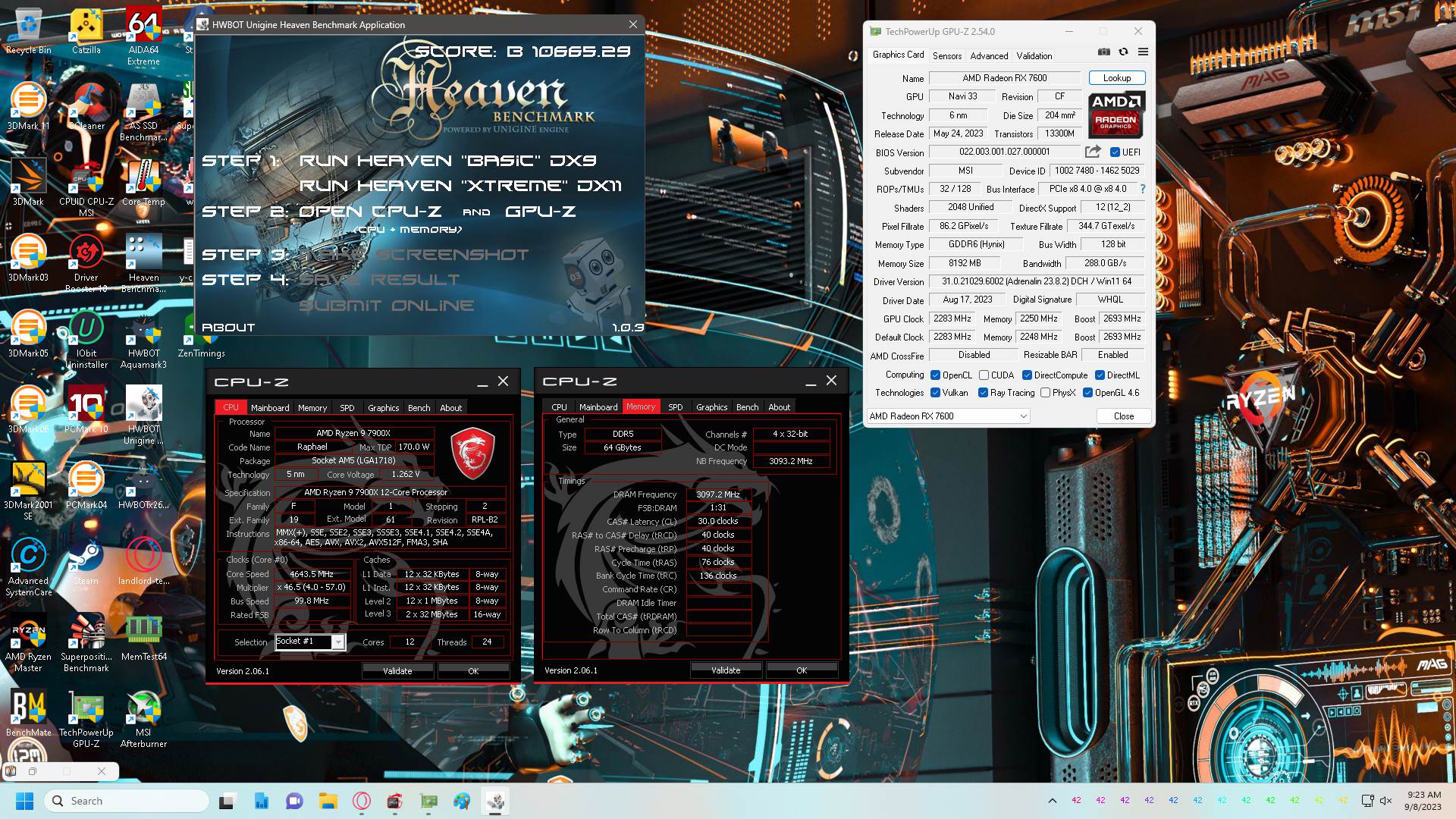Viewport: 1456px width, 819px height.
Task: Open the Socket #1 selection dropdown in CPU-Z
Action: pyautogui.click(x=310, y=642)
